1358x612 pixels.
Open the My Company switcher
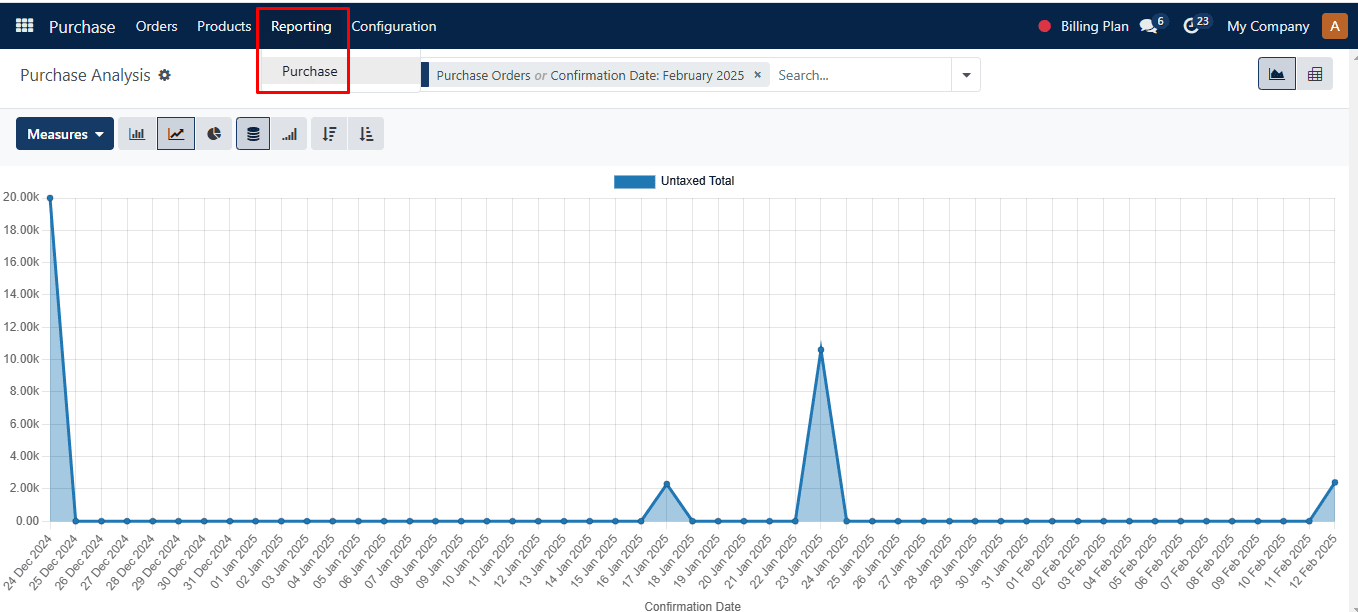tap(1268, 27)
